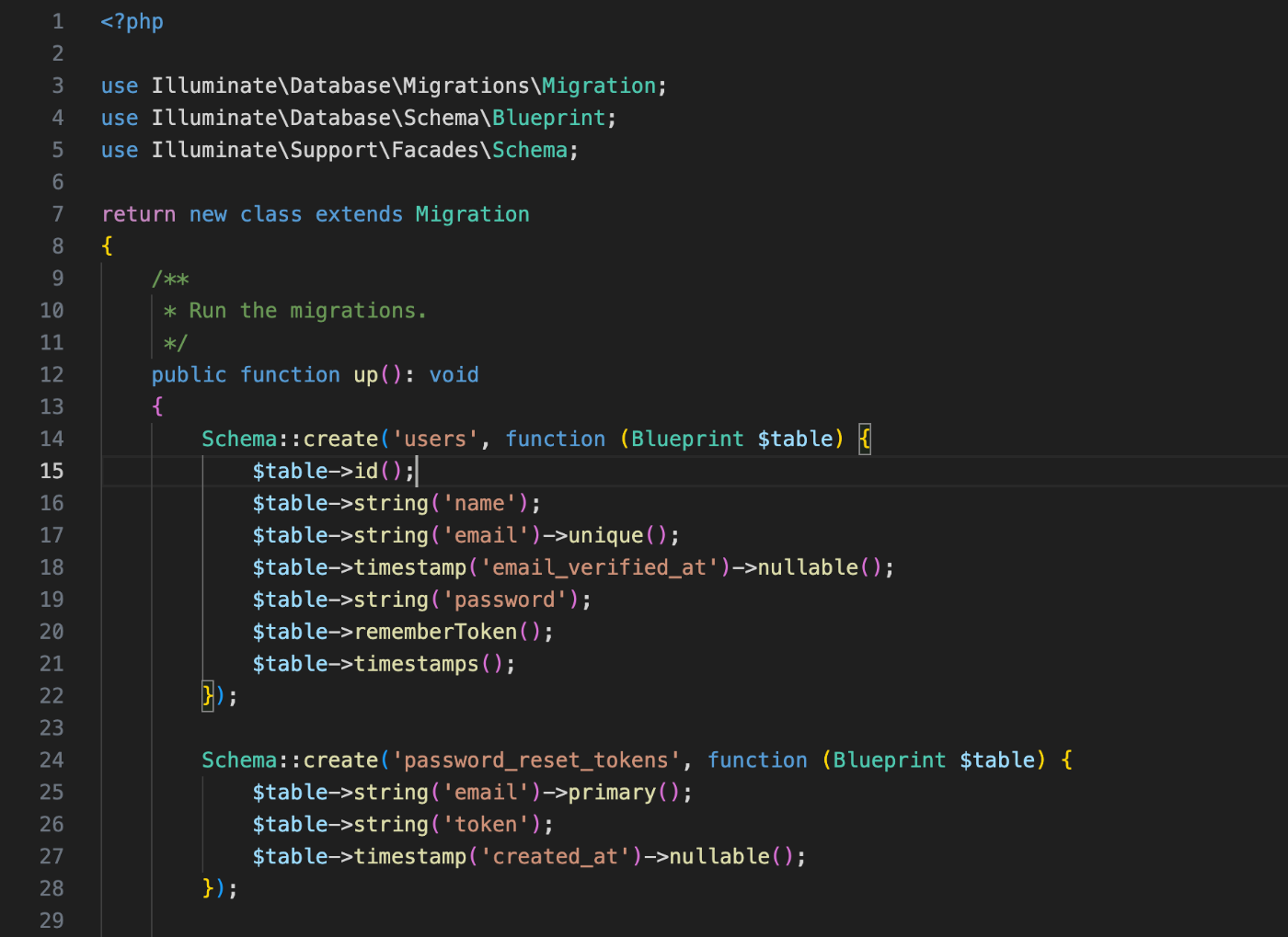Click the rememberToken method call

pos(435,632)
